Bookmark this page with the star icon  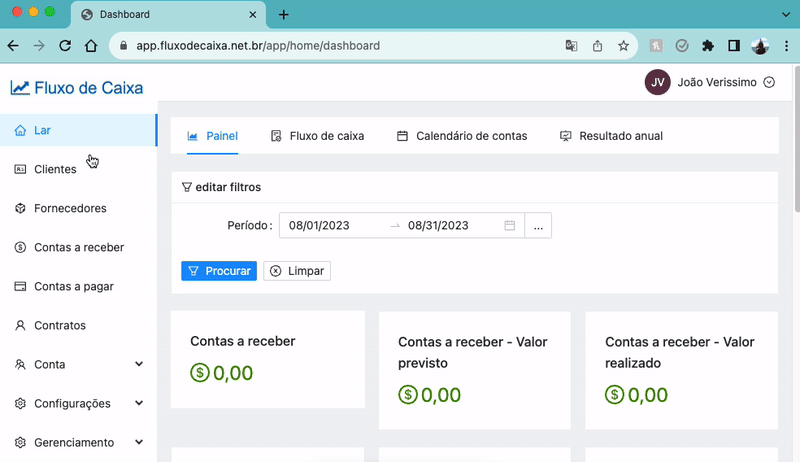pos(623,46)
